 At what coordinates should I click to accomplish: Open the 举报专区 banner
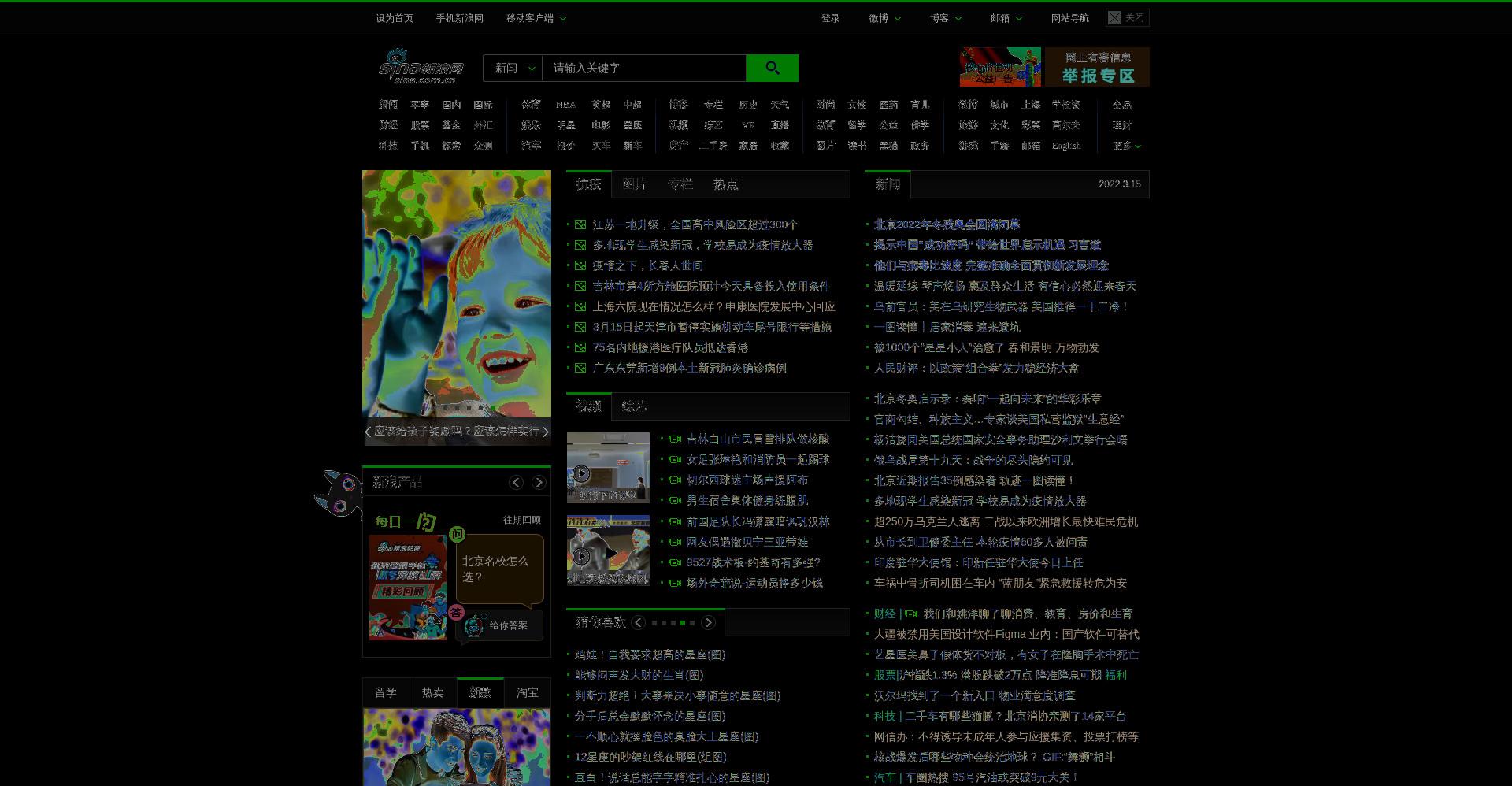1097,67
